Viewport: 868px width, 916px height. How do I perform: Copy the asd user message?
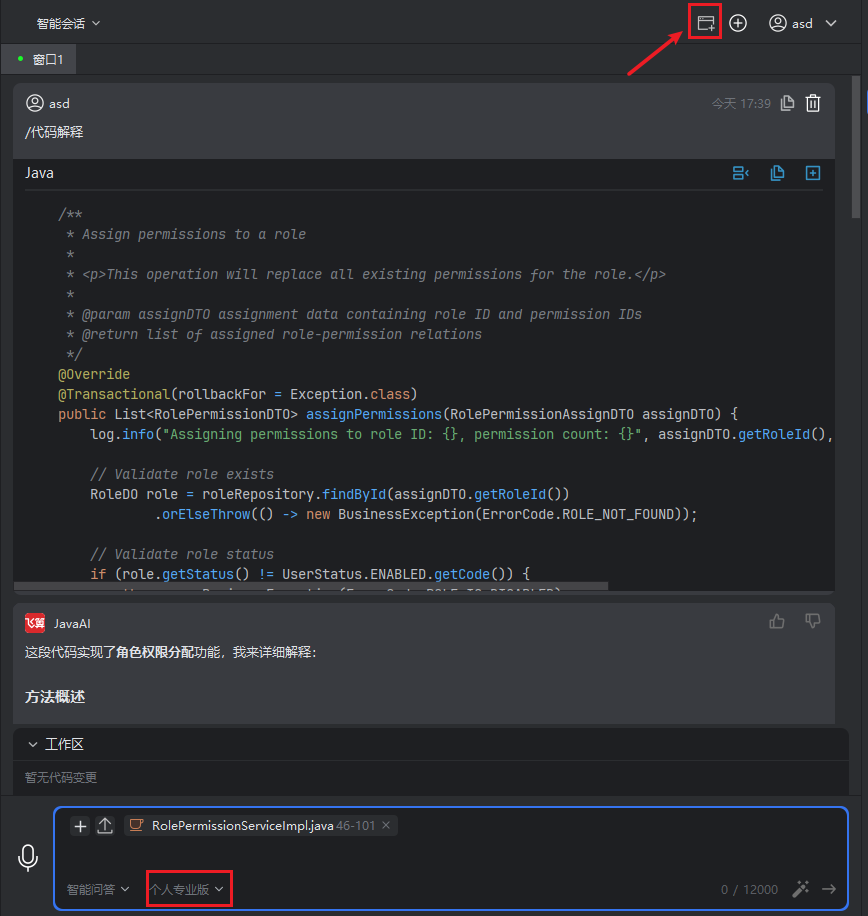pyautogui.click(x=787, y=103)
